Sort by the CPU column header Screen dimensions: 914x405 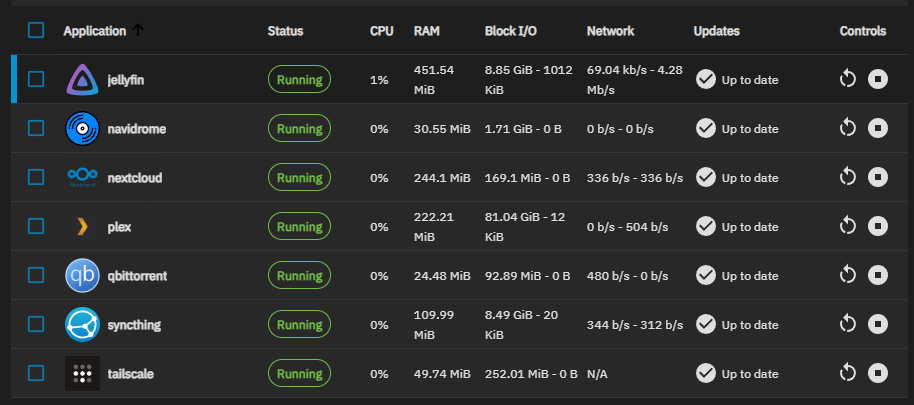click(x=381, y=31)
